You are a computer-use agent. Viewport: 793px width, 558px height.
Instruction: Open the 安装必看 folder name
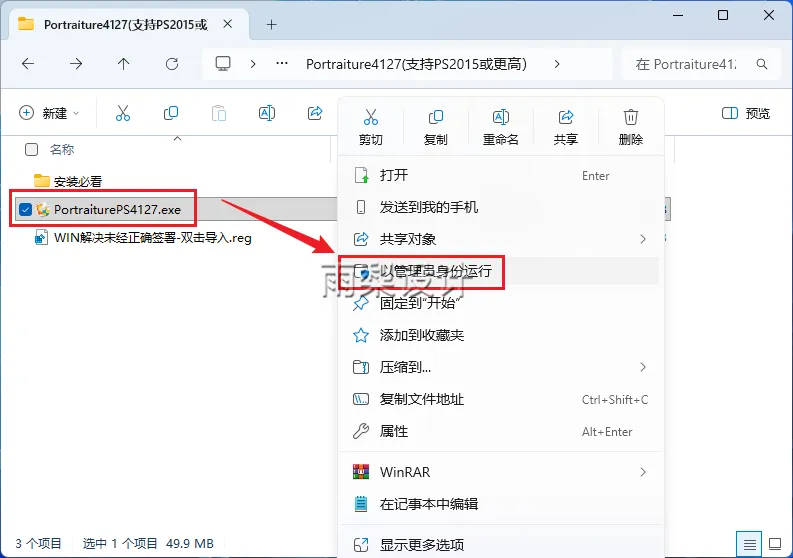pos(78,181)
